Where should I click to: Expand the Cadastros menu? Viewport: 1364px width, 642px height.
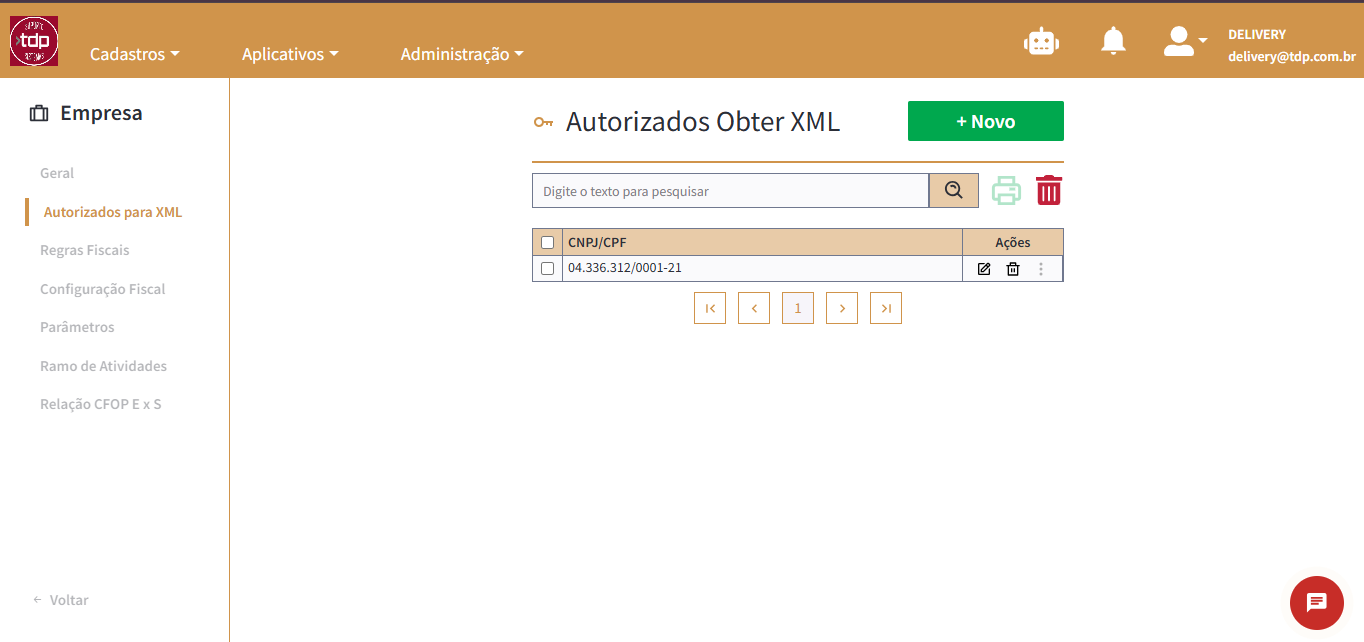point(135,54)
